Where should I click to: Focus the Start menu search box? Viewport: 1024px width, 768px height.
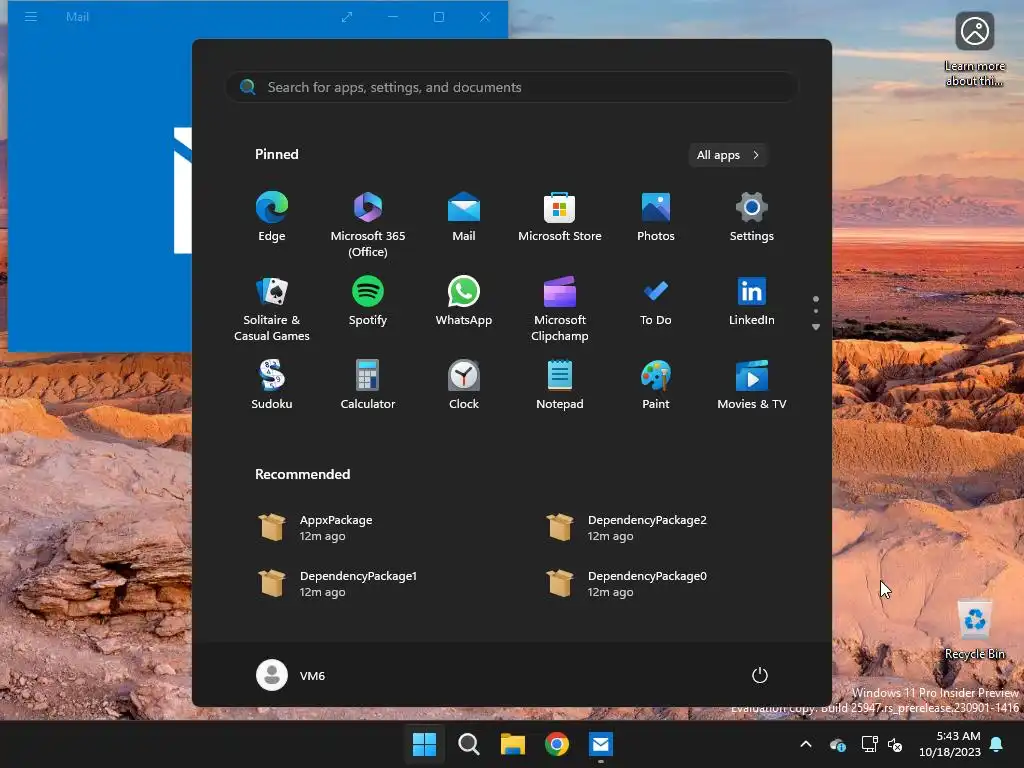coord(511,87)
